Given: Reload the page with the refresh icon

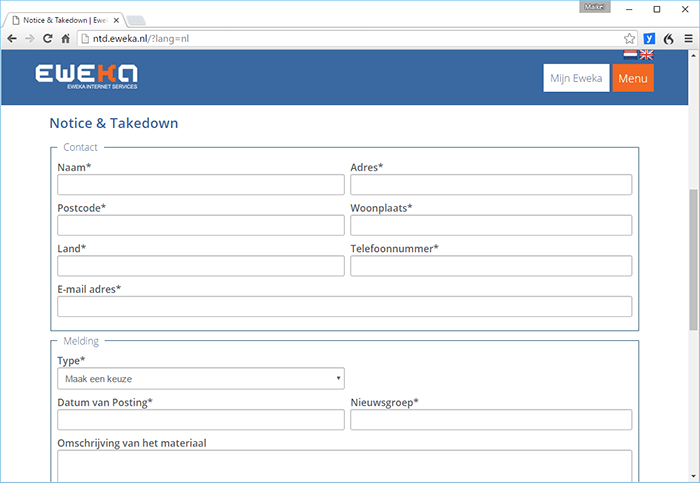Looking at the screenshot, I should [x=48, y=39].
